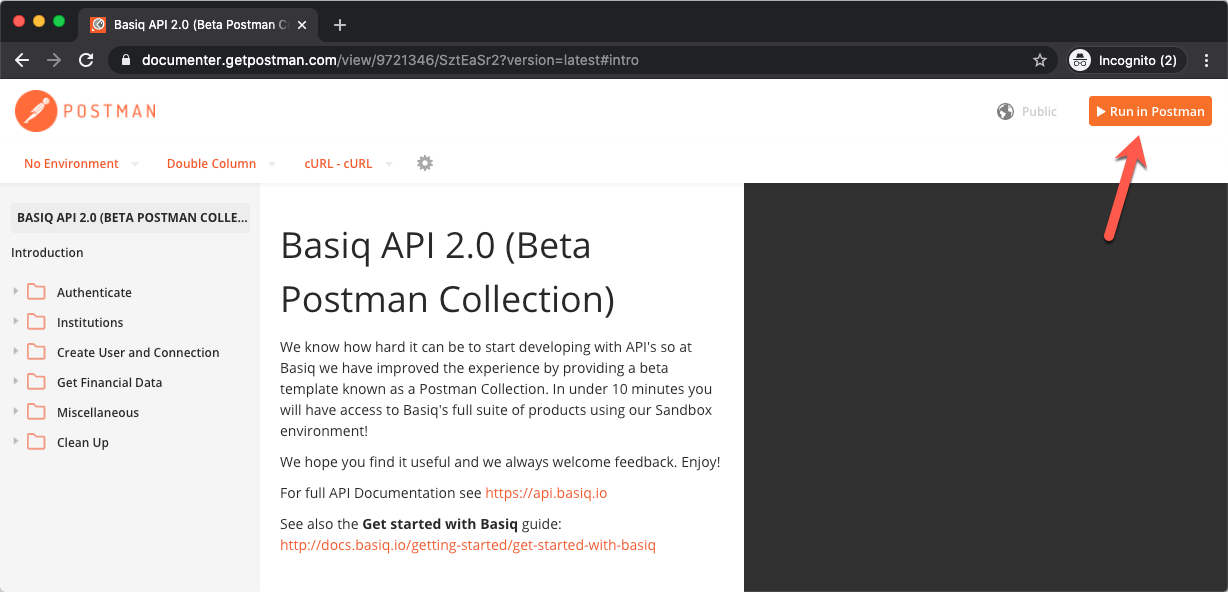Click the Get Financial Data folder icon

(x=37, y=382)
